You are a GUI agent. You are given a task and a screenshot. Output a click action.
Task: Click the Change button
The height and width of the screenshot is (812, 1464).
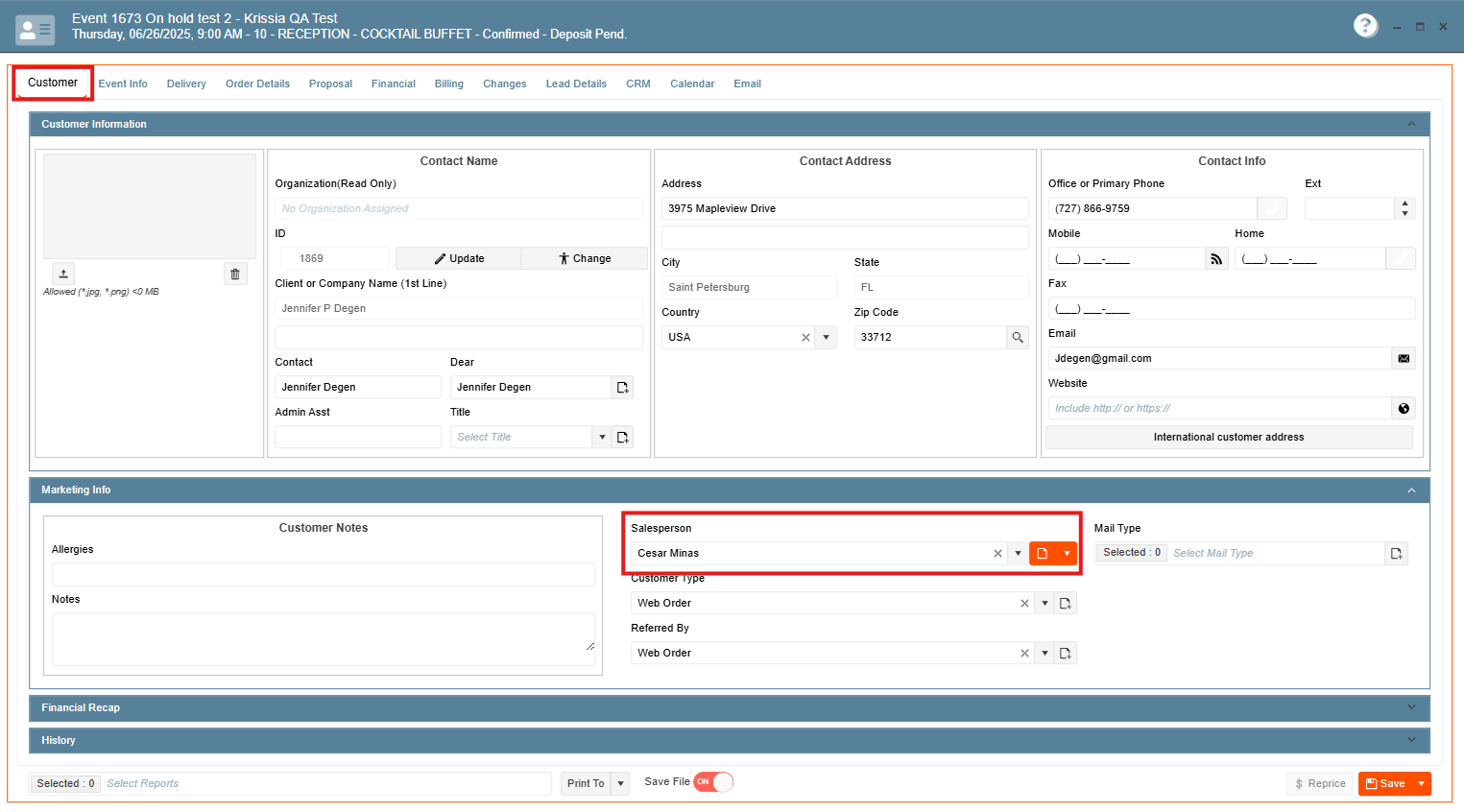pos(585,258)
